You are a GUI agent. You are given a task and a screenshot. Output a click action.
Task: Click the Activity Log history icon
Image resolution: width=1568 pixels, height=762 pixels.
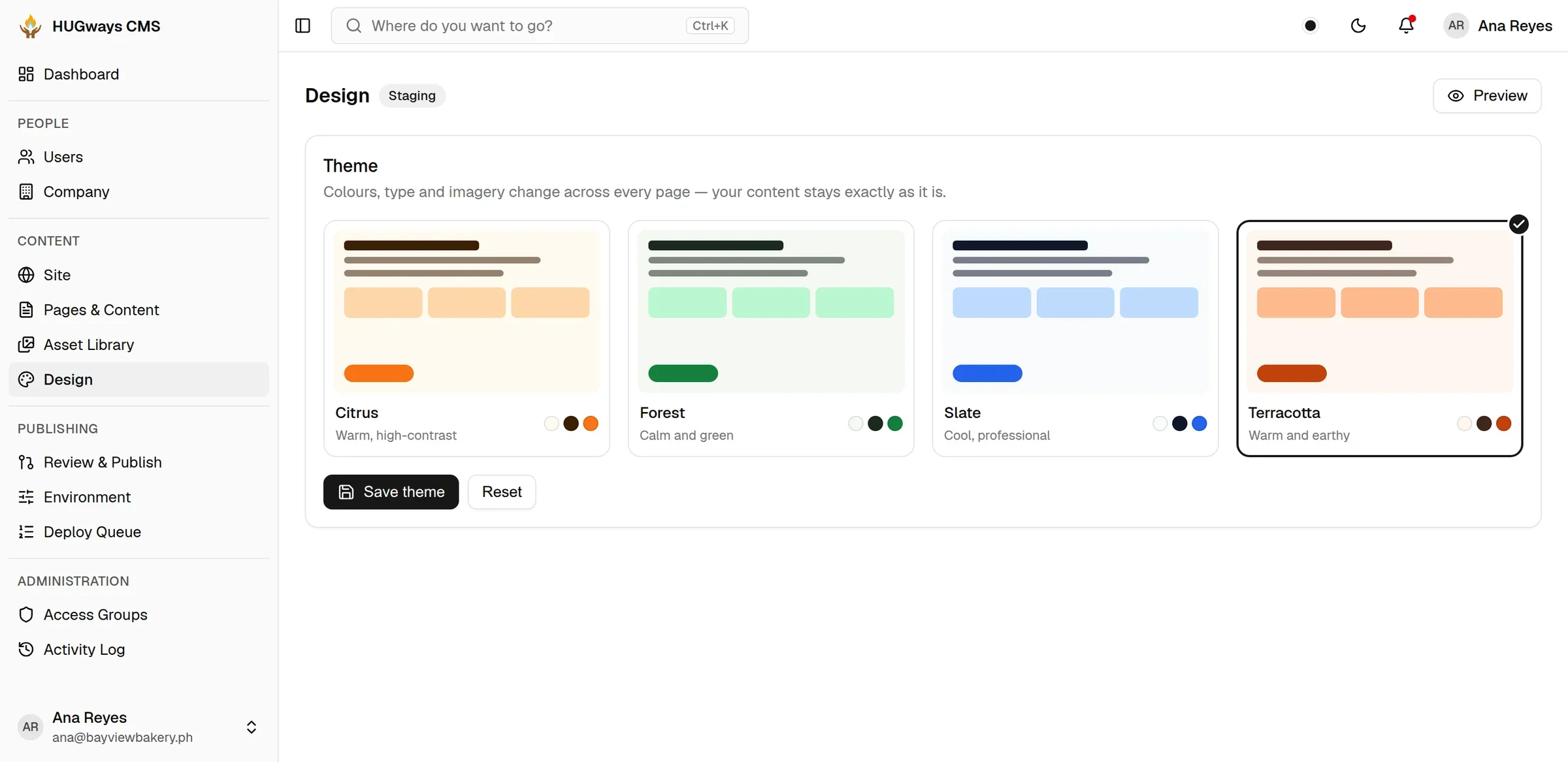coord(26,650)
